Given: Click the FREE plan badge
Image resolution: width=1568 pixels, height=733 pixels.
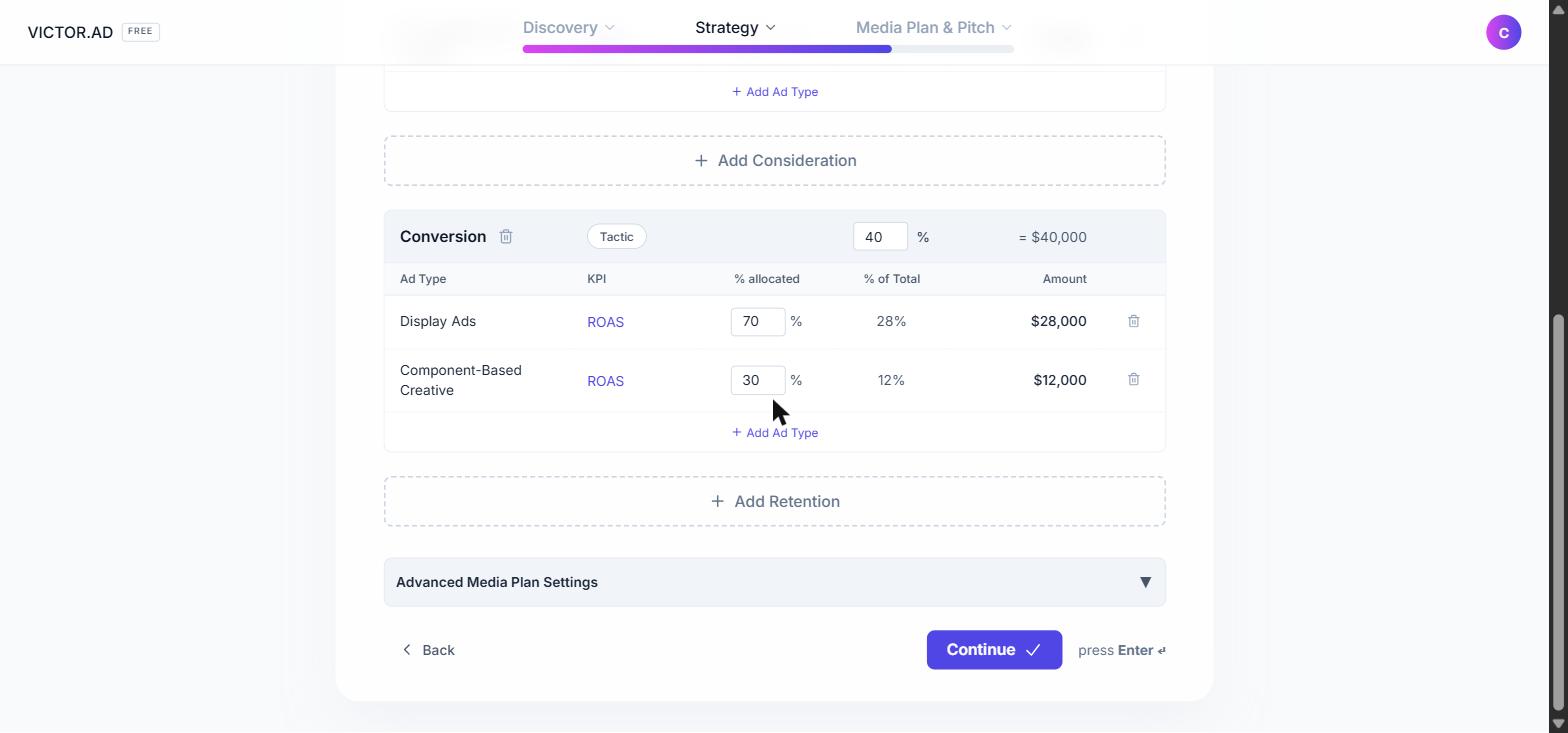Looking at the screenshot, I should 140,31.
